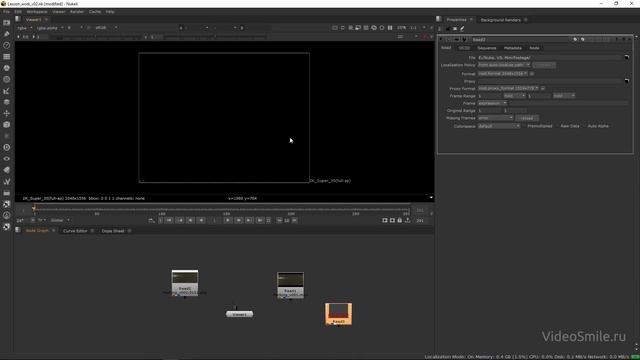Open the Global frame range dropdown
The image size is (640, 360).
click(x=60, y=220)
